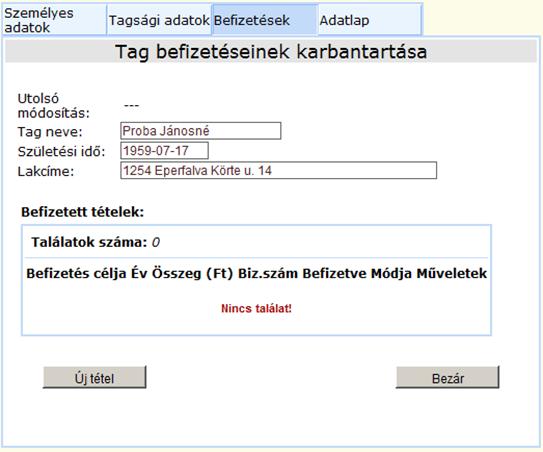Screen dimensions: 543x452
Task: Click the Műveletek column header
Action: pyautogui.click(x=452, y=274)
